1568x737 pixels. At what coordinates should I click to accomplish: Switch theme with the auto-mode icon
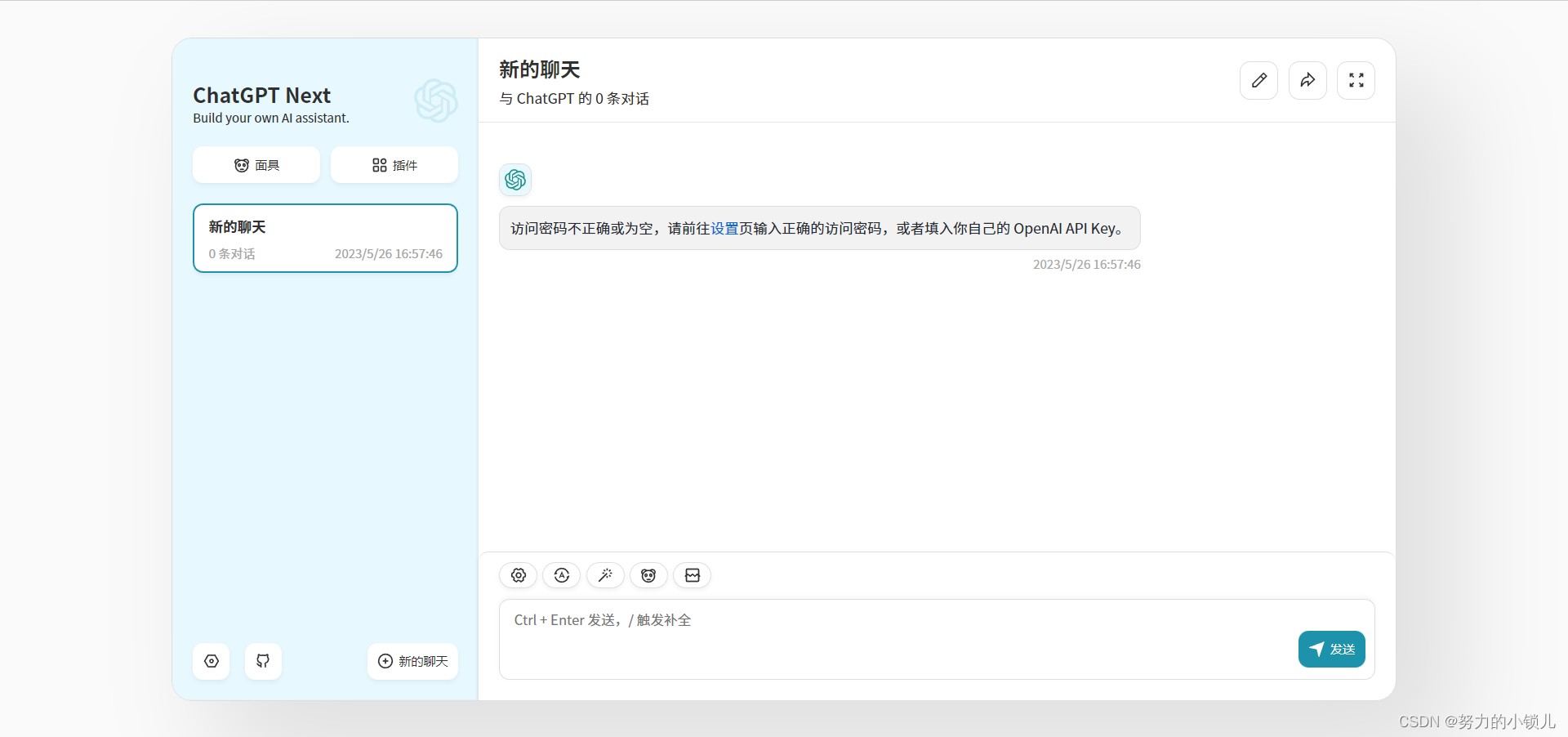click(x=562, y=575)
